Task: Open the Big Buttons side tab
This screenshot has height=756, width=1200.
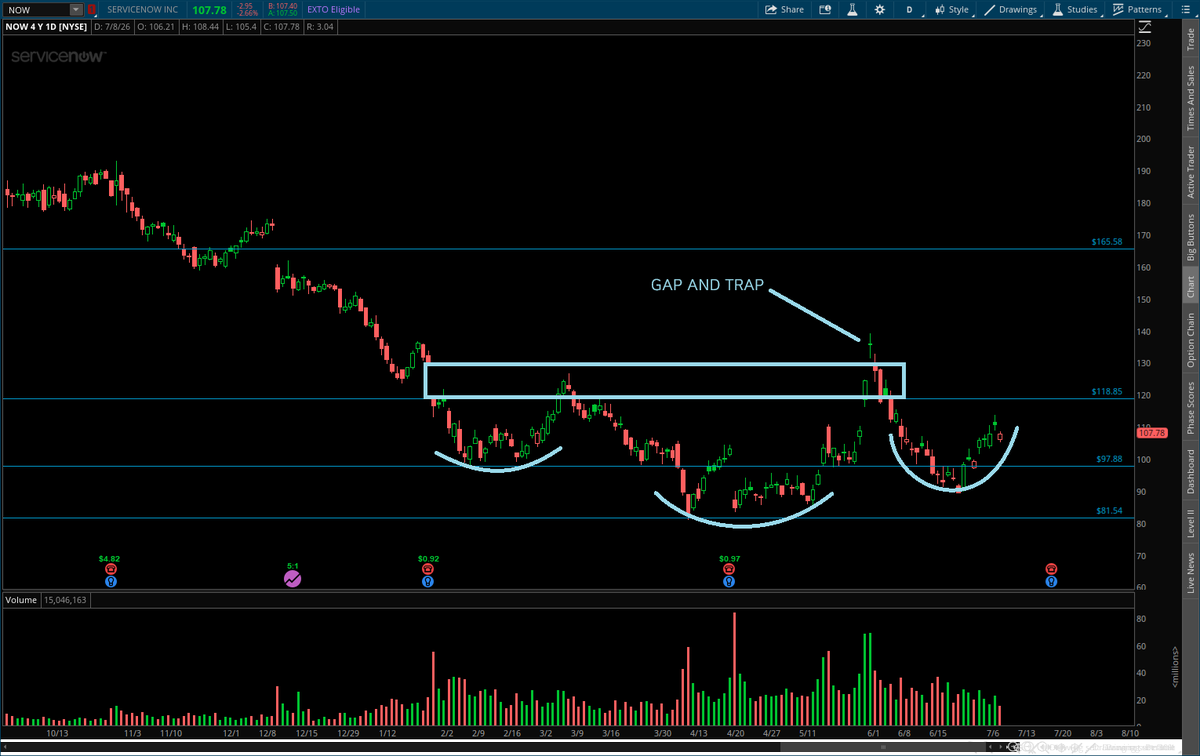Action: 1190,236
